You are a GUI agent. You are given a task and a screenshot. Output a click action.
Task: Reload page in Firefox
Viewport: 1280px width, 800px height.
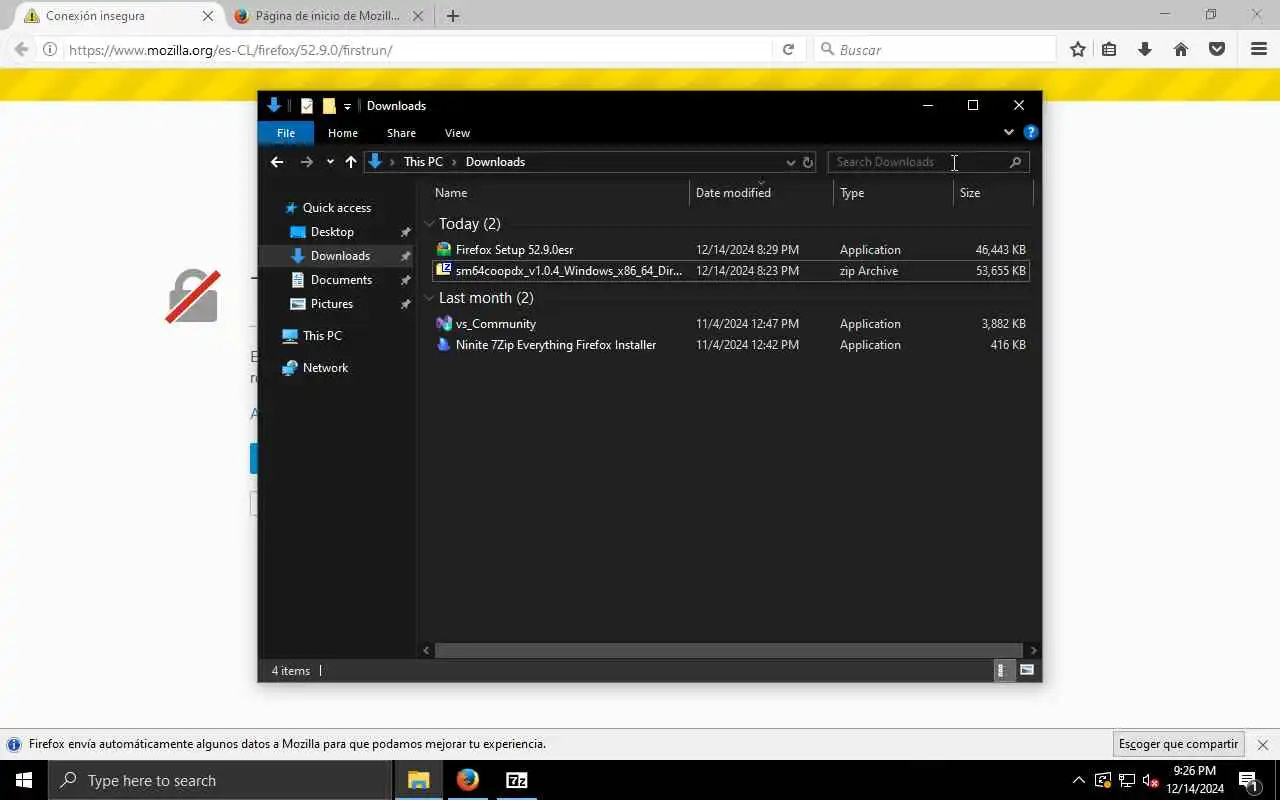(788, 49)
